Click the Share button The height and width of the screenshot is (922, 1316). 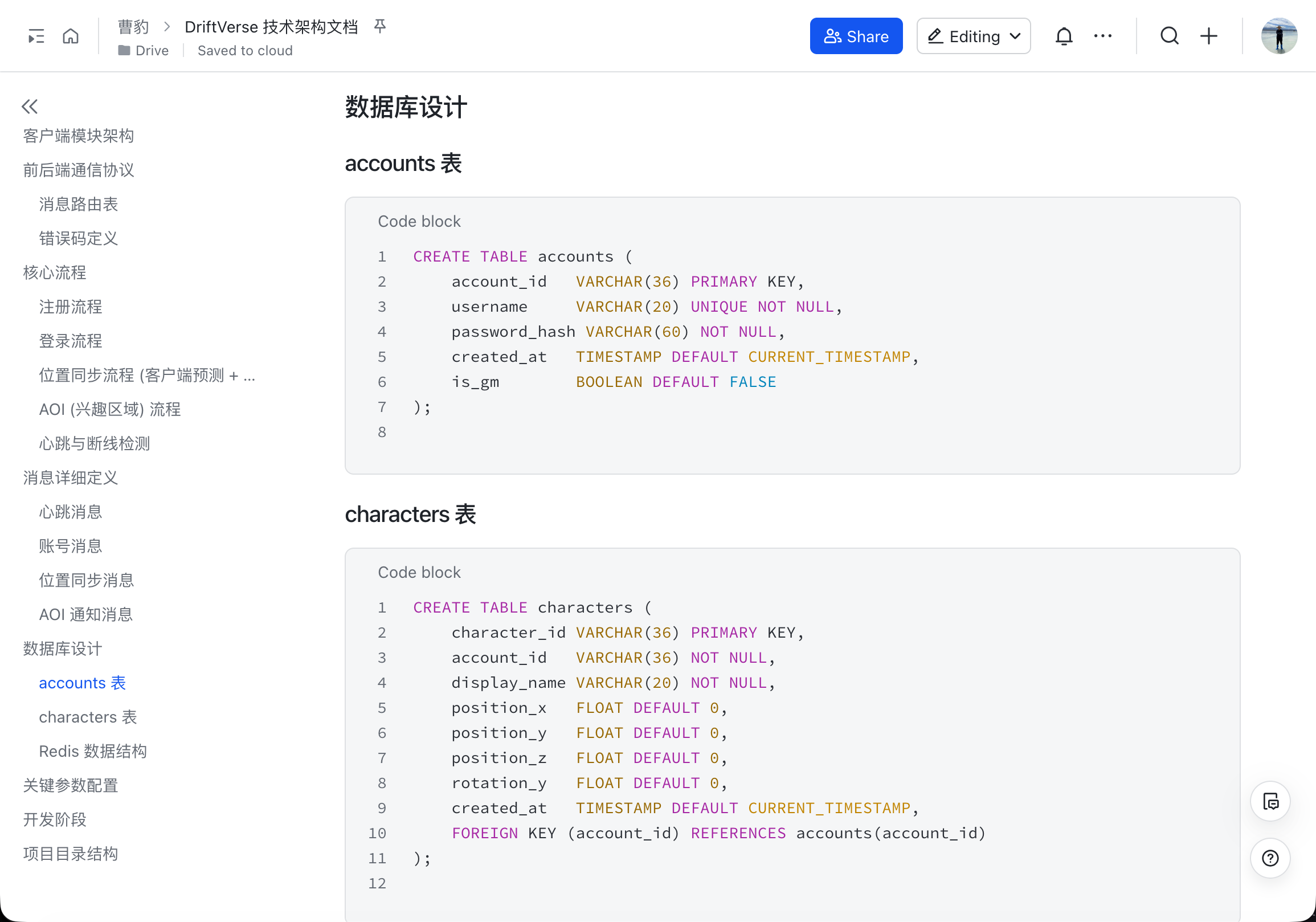click(856, 36)
